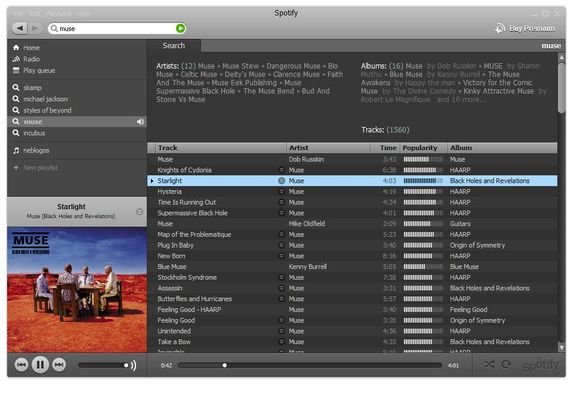Click the icon next to Knights of Cydonia

pos(281,170)
